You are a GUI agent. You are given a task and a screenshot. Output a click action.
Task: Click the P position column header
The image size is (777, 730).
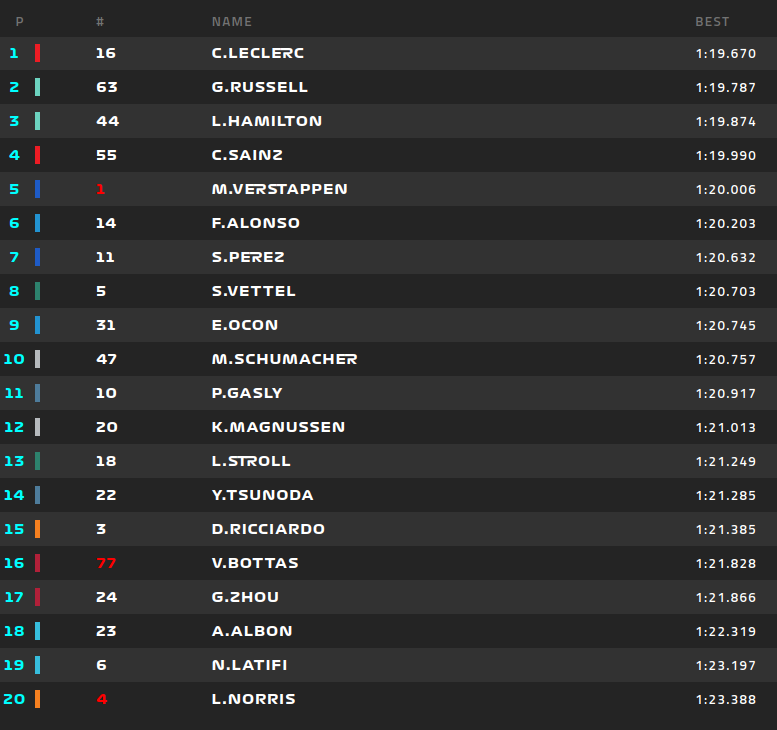(x=20, y=21)
